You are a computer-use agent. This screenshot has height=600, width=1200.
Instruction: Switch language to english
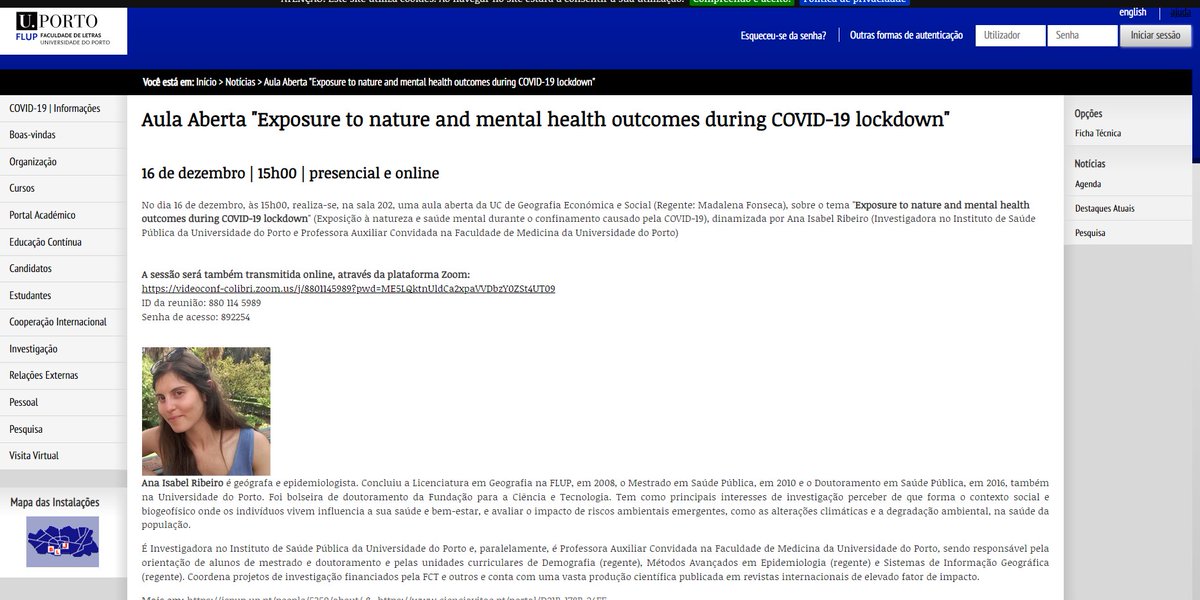(x=1133, y=12)
